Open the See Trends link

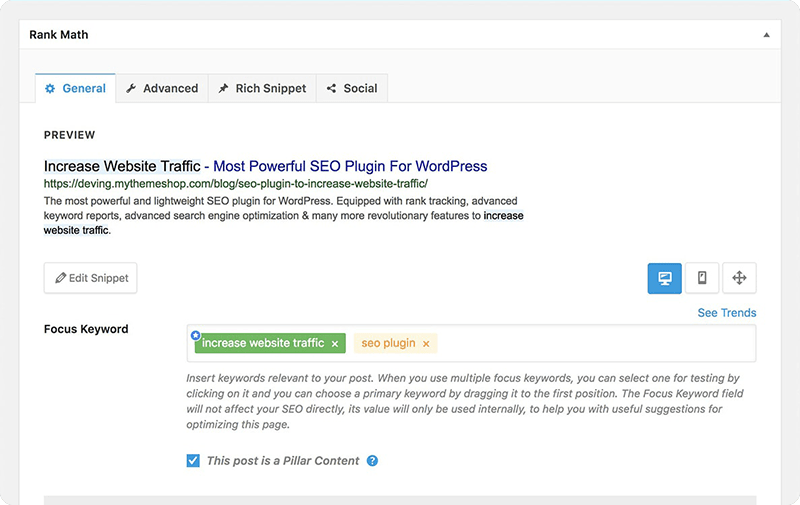pos(727,313)
